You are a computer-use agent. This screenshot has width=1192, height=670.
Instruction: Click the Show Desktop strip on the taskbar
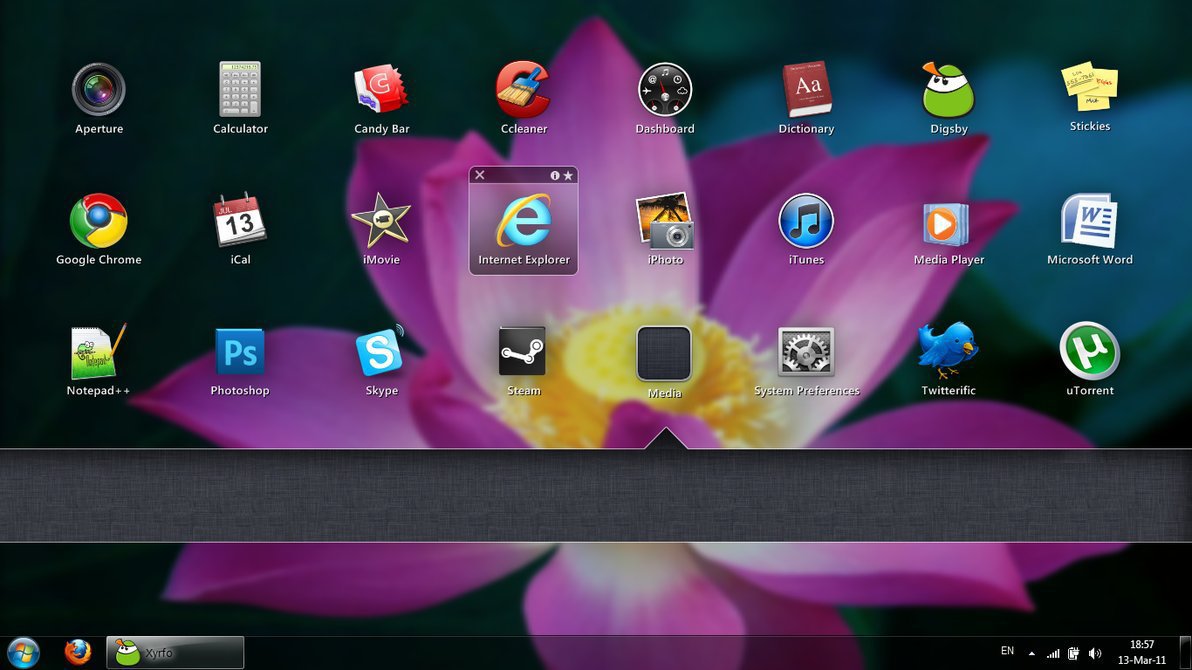tap(1185, 653)
